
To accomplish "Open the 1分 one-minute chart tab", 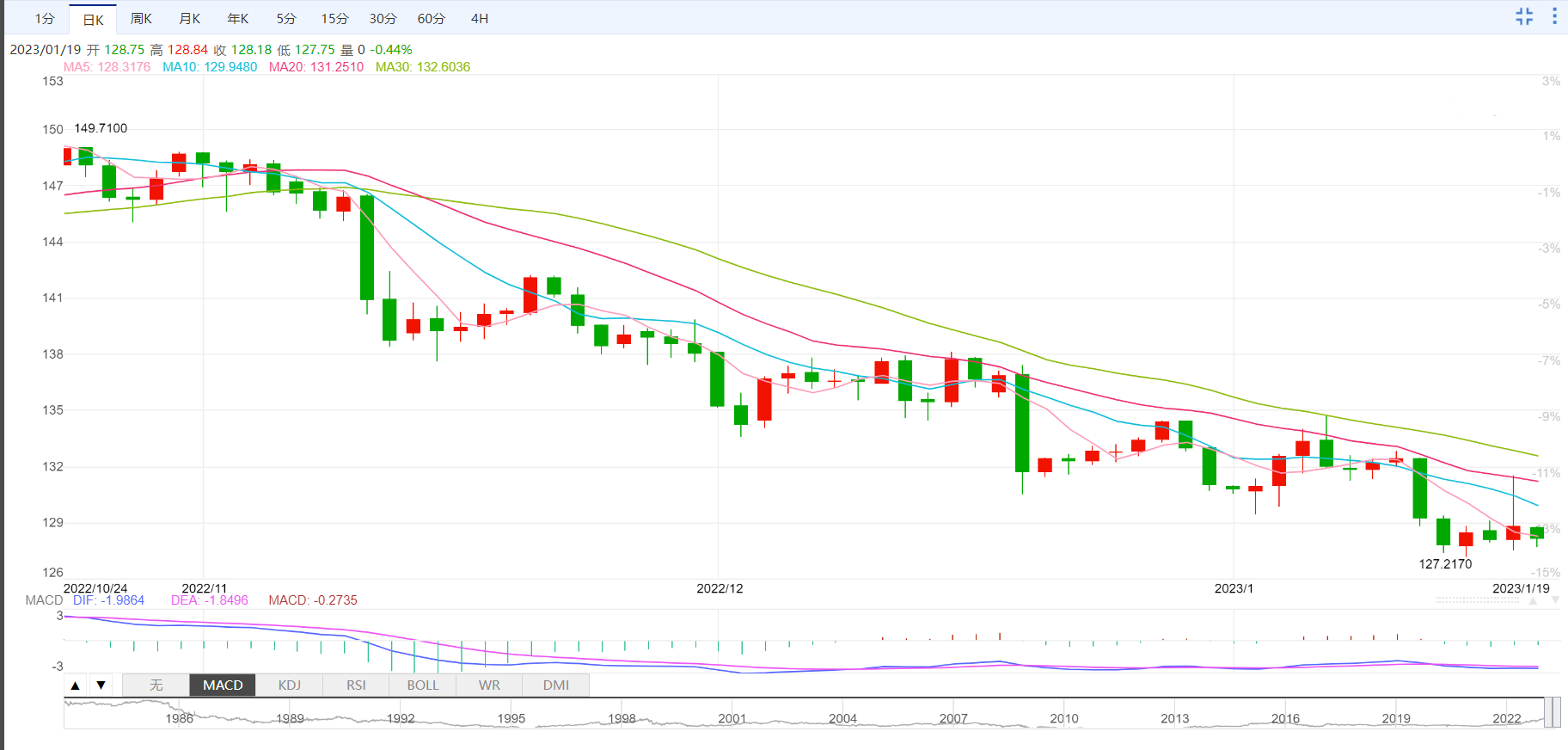I will click(45, 19).
